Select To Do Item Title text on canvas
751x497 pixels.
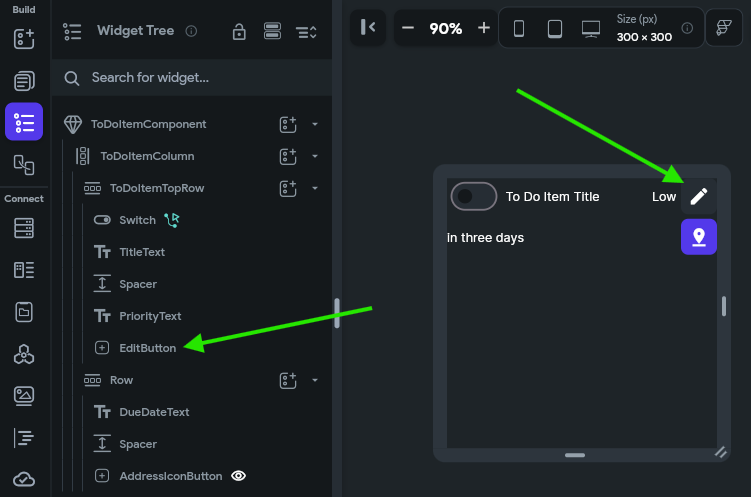coord(552,197)
